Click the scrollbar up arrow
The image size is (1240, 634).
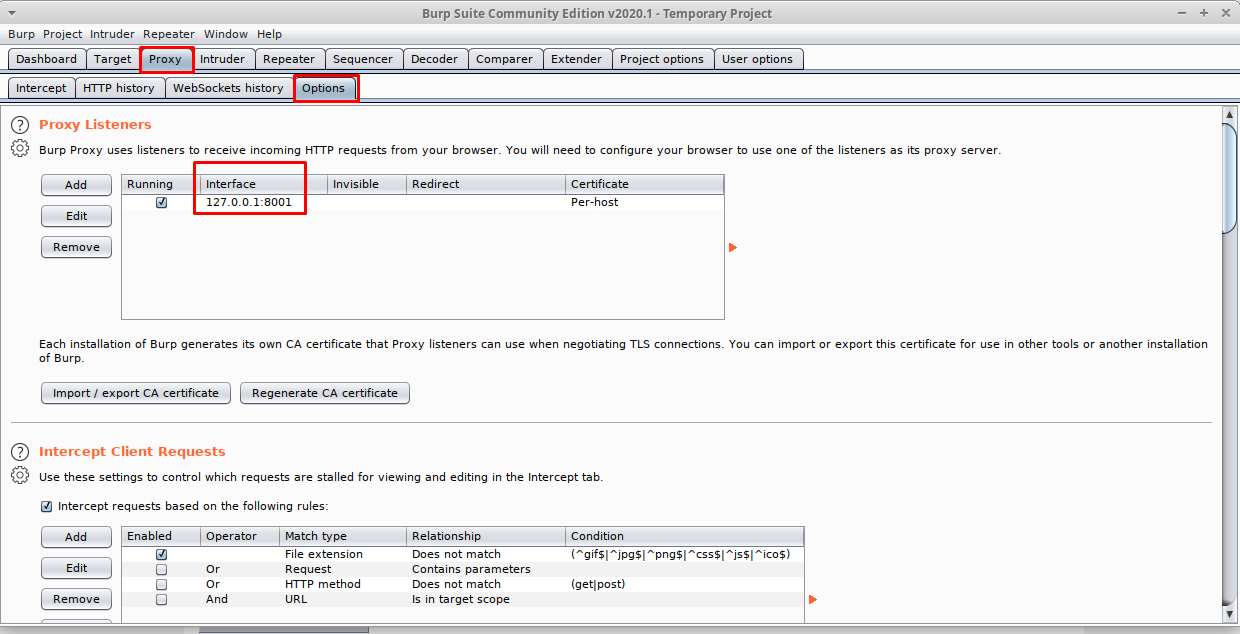click(1230, 116)
